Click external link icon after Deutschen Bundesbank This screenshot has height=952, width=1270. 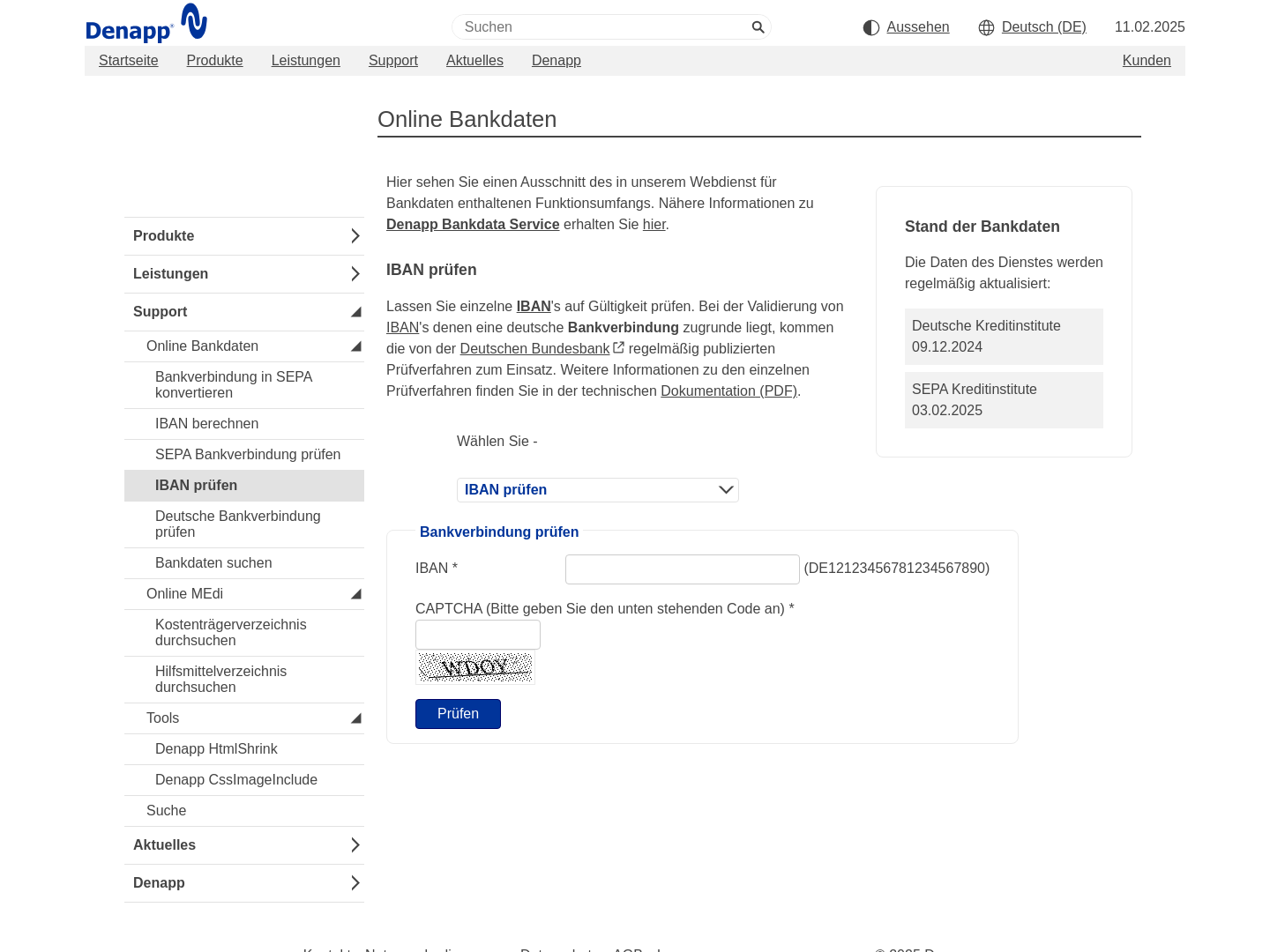pyautogui.click(x=619, y=348)
